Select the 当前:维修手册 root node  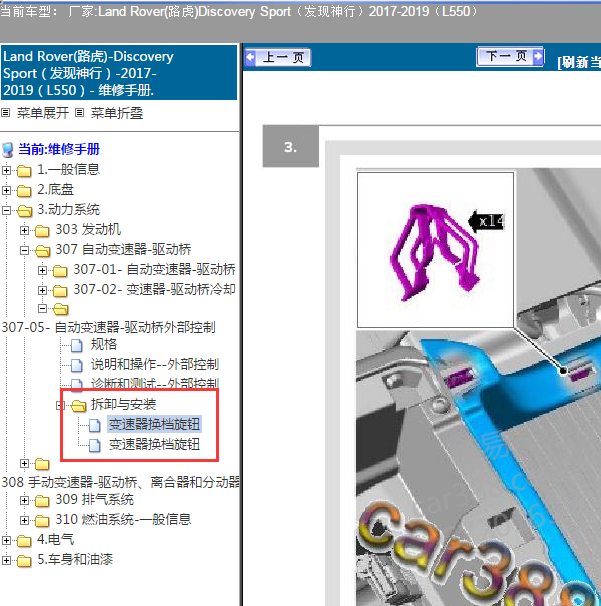point(59,149)
